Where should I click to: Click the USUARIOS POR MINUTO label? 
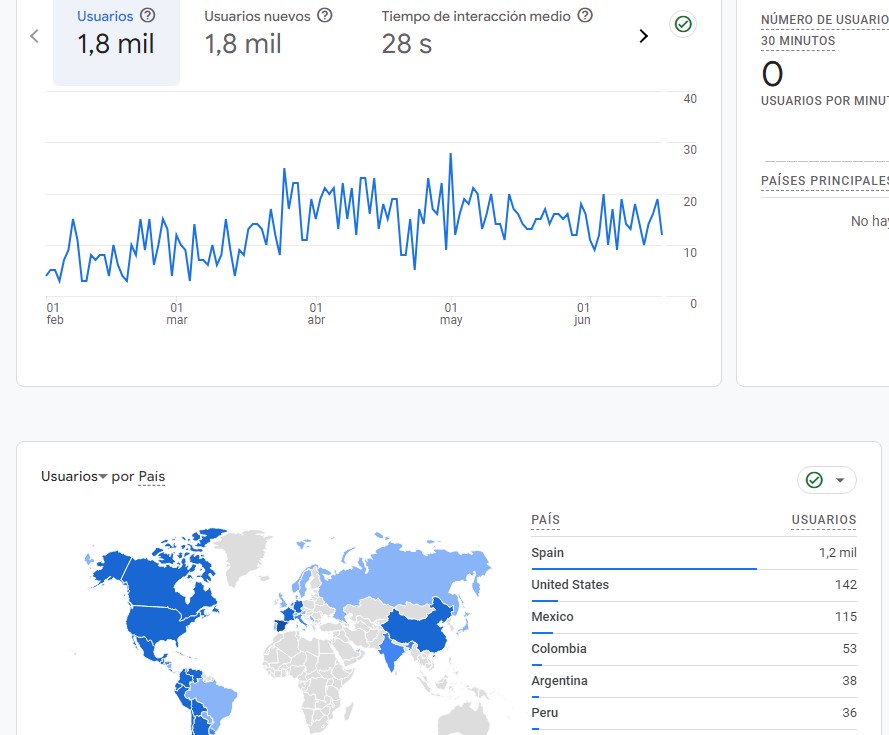(824, 100)
